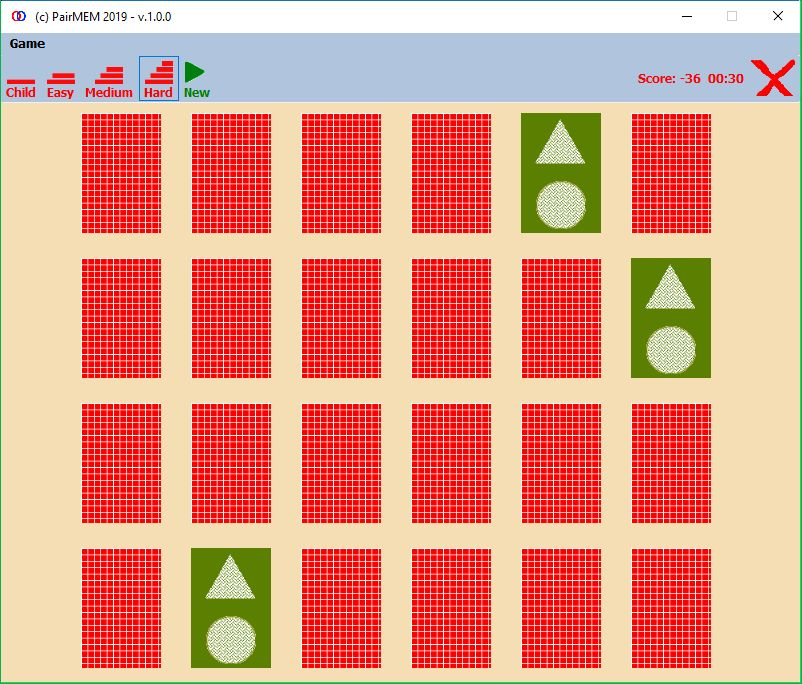Click the big red X exit icon
The width and height of the screenshot is (802, 684).
click(x=773, y=78)
